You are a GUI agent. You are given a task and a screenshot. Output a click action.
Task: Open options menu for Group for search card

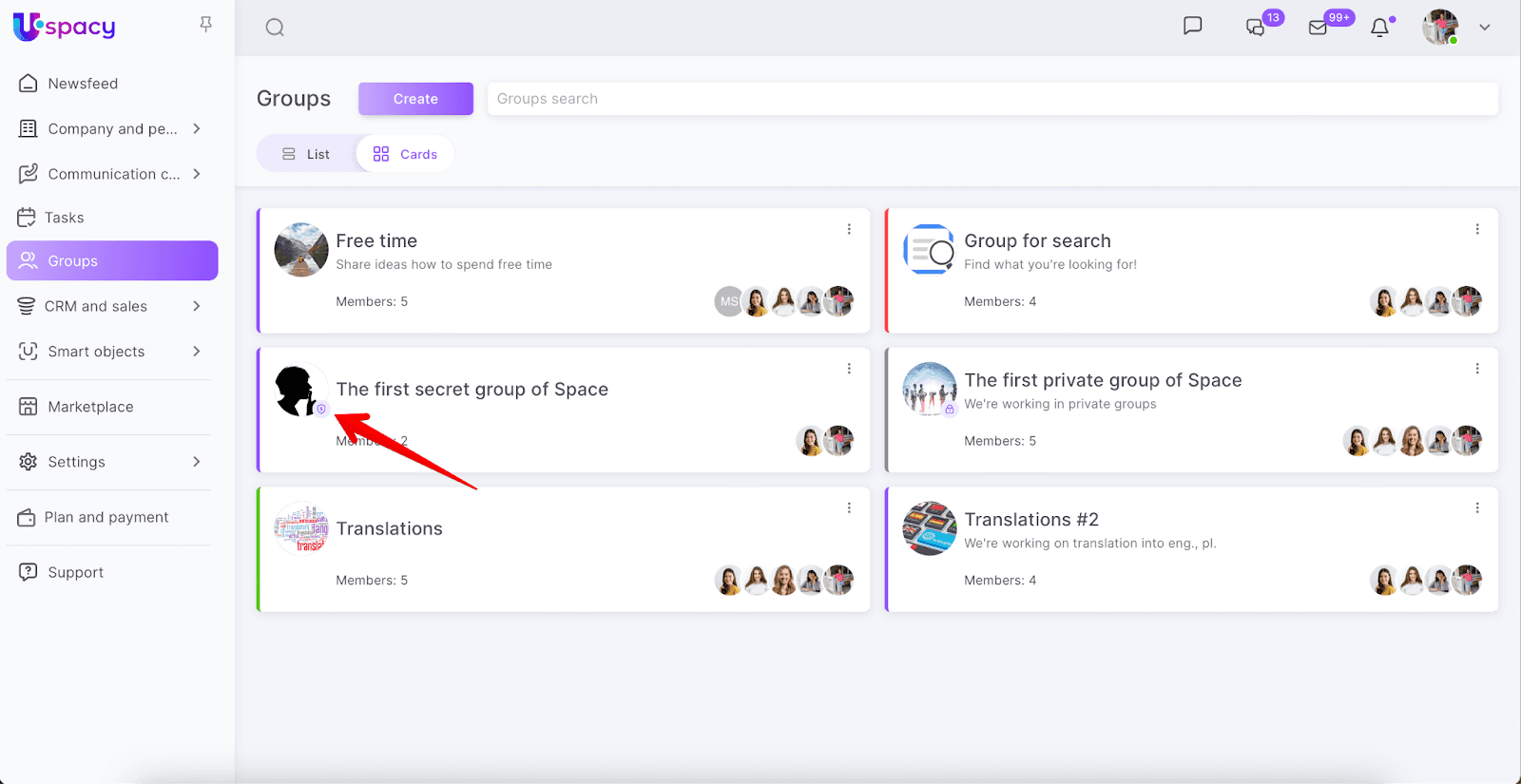coord(1477,229)
